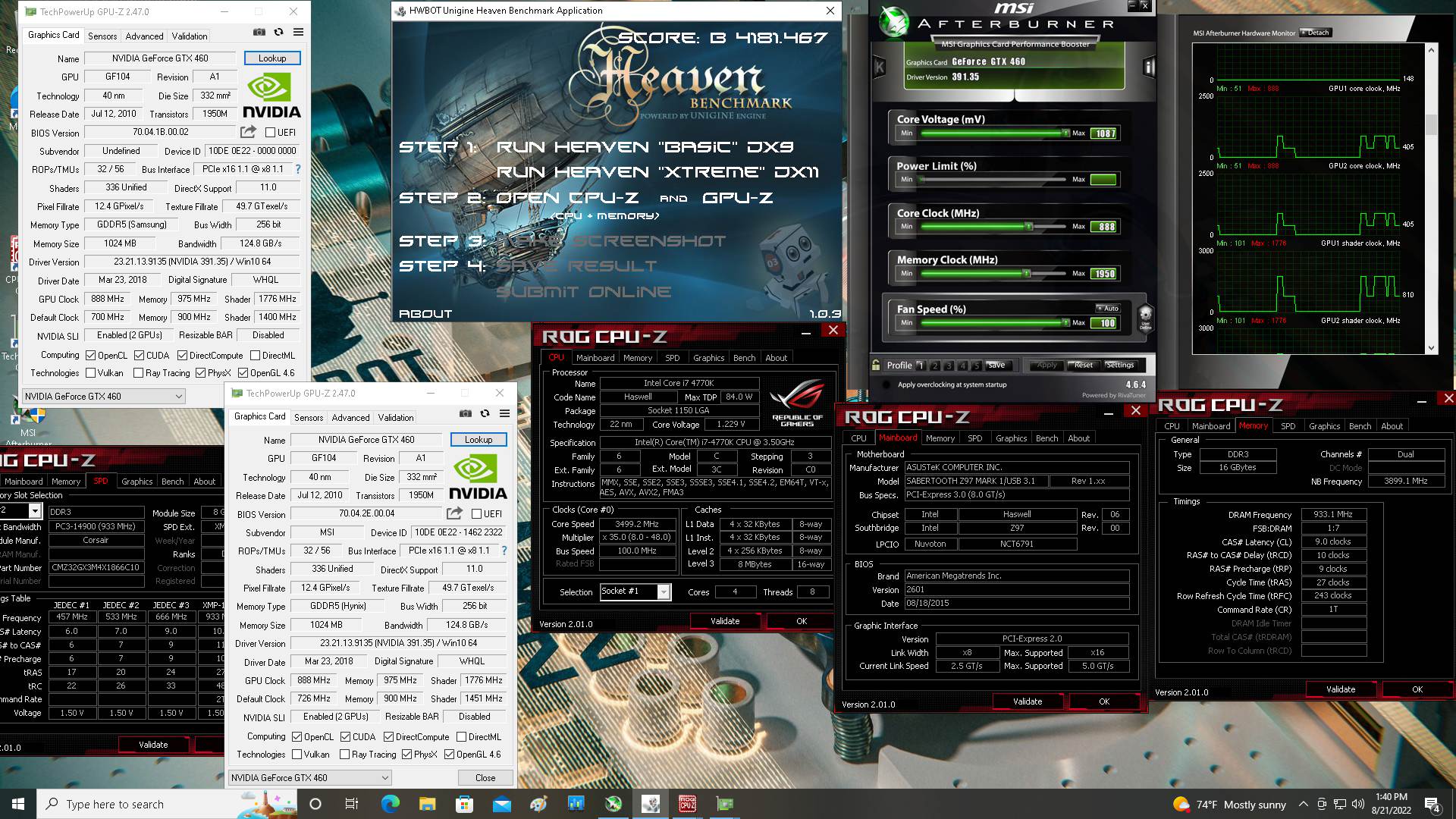This screenshot has width=1456, height=819.
Task: Open the GPU-Z taskbar icon
Action: (725, 804)
